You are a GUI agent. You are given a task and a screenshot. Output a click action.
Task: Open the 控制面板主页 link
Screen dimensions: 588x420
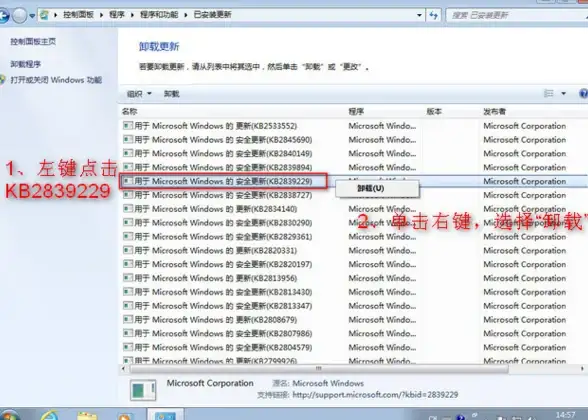(33, 42)
